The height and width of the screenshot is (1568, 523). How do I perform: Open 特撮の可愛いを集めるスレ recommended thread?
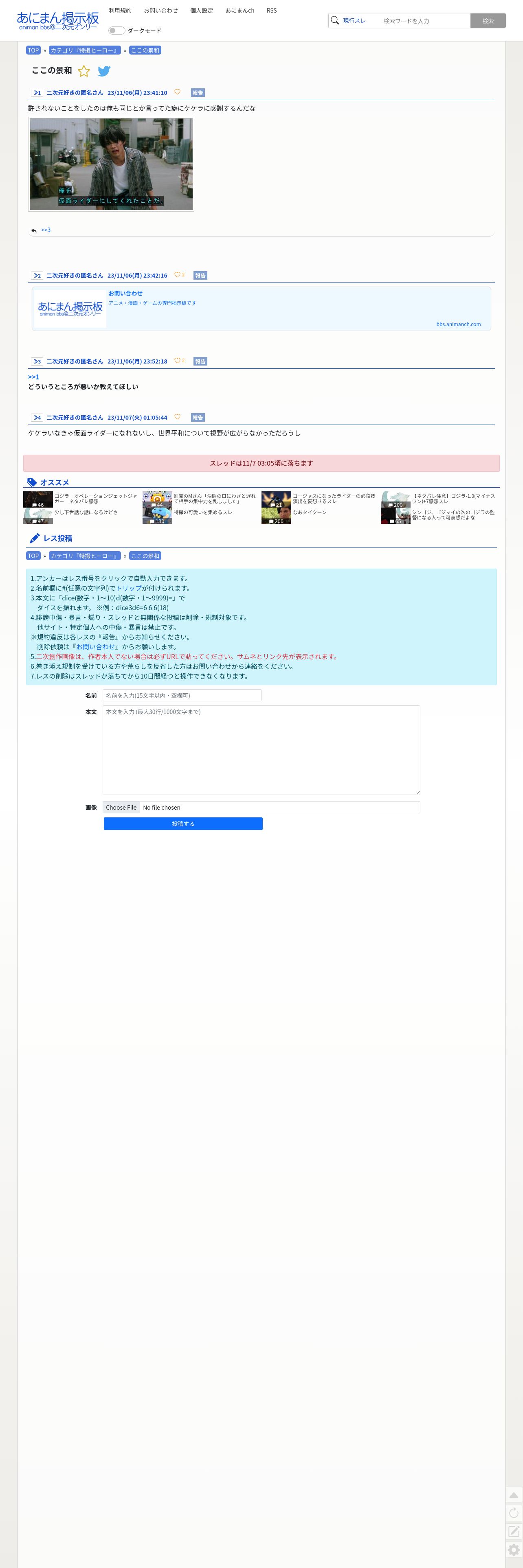tap(203, 512)
